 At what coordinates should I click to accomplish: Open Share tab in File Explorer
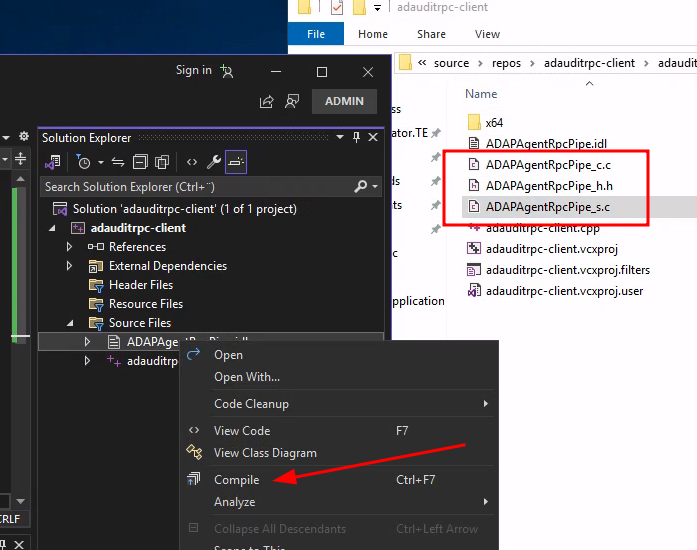pyautogui.click(x=431, y=34)
